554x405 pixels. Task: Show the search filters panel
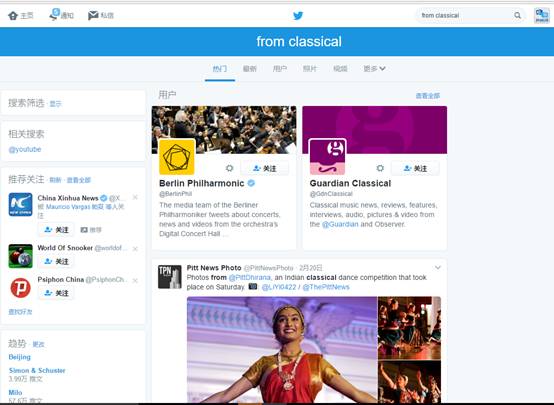(55, 104)
